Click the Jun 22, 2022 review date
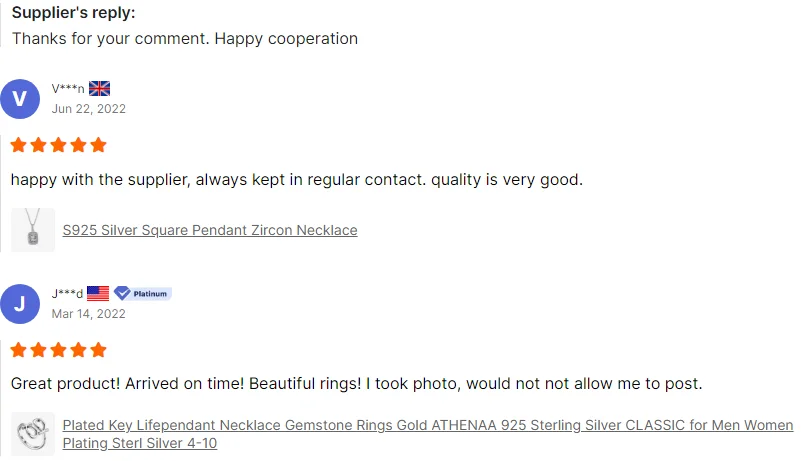This screenshot has height=461, width=812. [x=89, y=109]
